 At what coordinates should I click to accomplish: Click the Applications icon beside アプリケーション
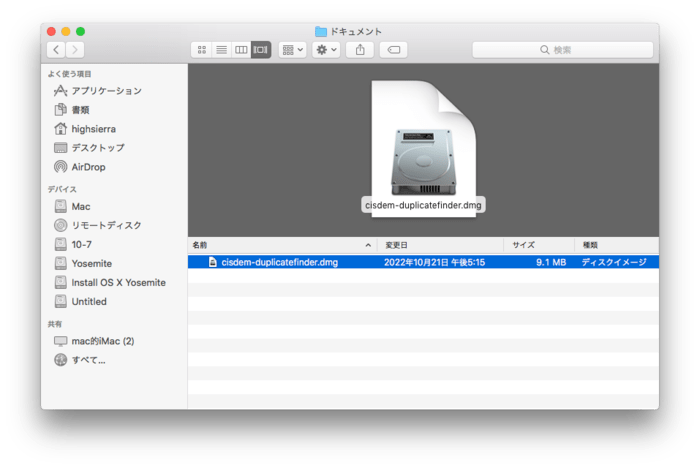[x=60, y=91]
